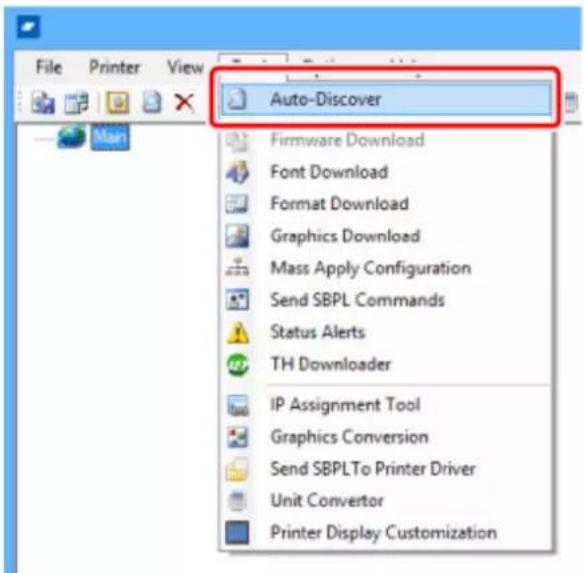The height and width of the screenshot is (573, 584).
Task: Click the Graphics Conversion icon
Action: [238, 437]
